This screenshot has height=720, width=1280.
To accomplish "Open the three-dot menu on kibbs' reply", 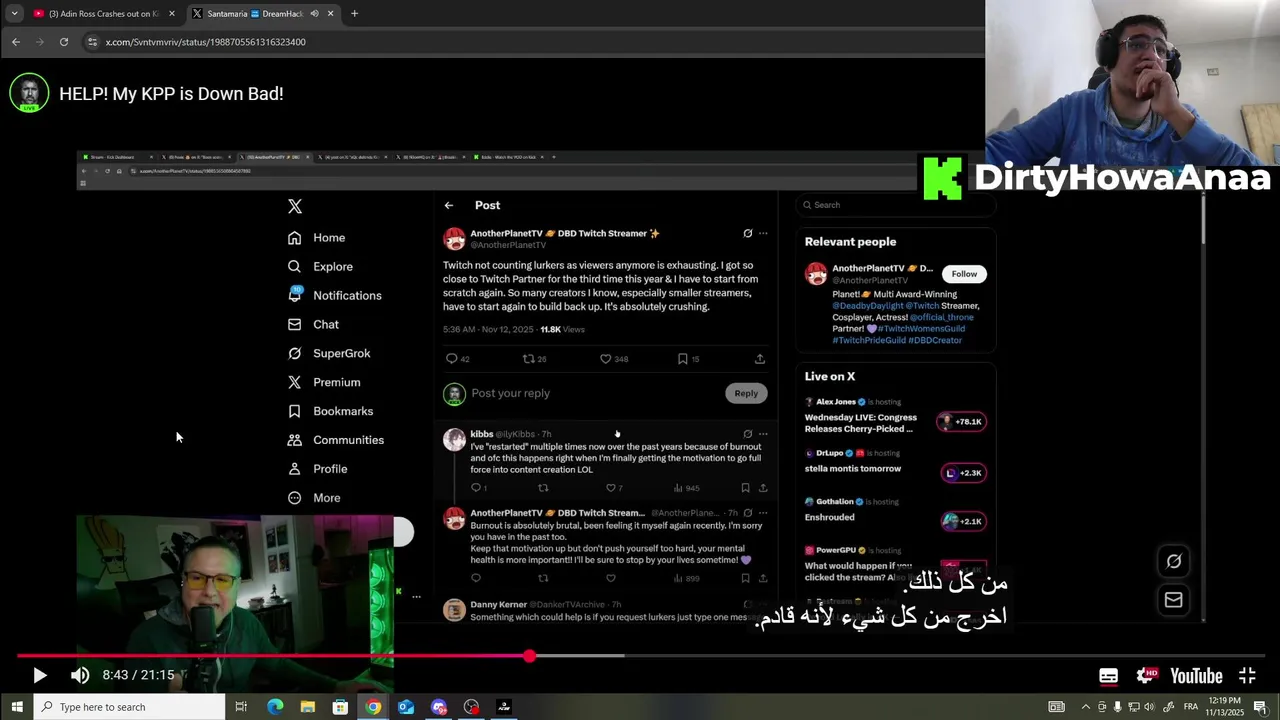I will pyautogui.click(x=763, y=434).
